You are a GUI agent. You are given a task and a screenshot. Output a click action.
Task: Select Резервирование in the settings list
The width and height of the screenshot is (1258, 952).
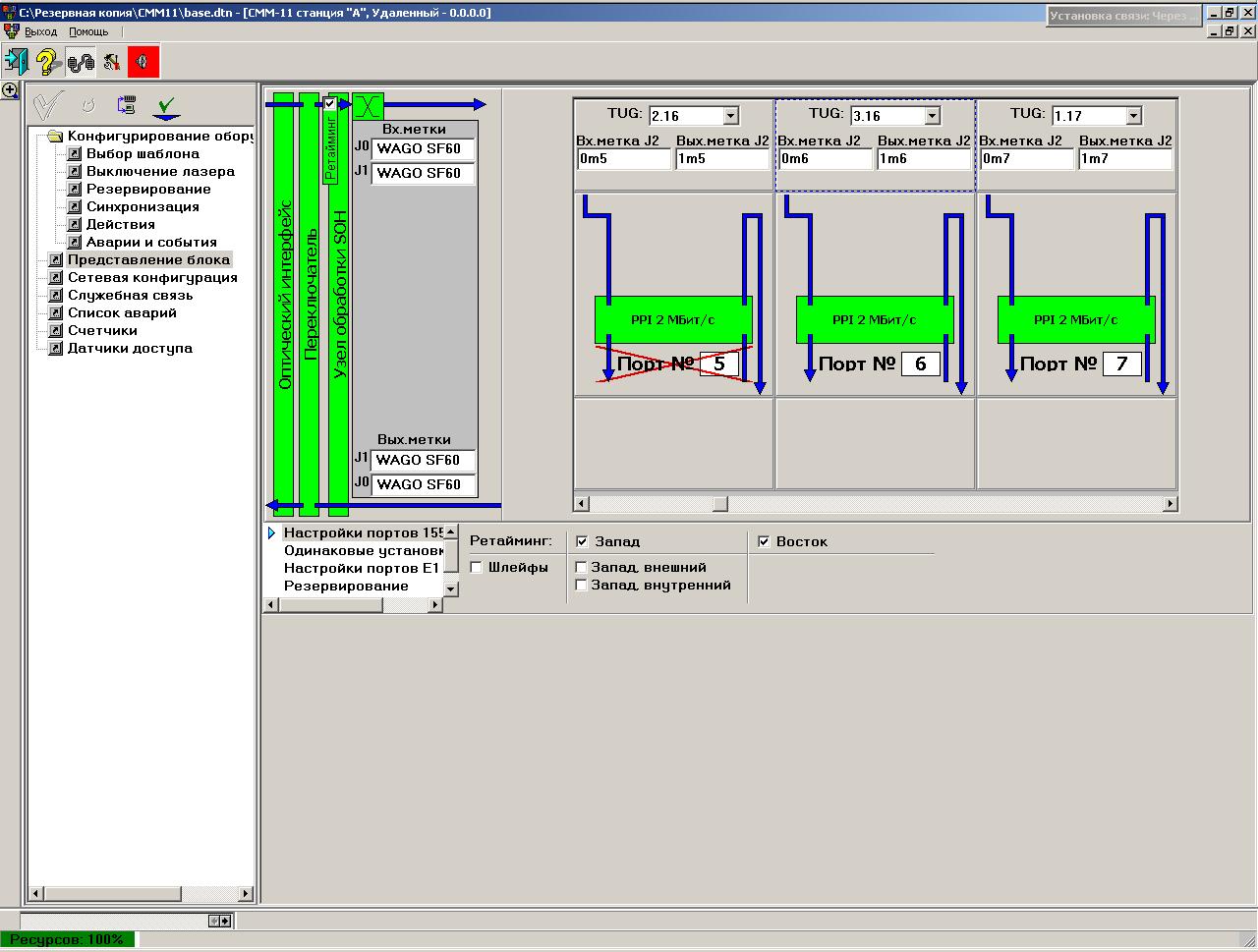347,586
